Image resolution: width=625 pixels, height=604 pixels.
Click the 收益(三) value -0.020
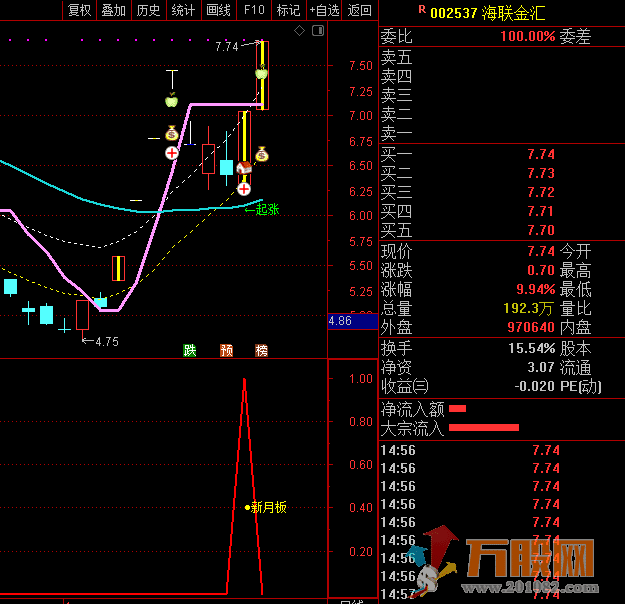click(535, 386)
